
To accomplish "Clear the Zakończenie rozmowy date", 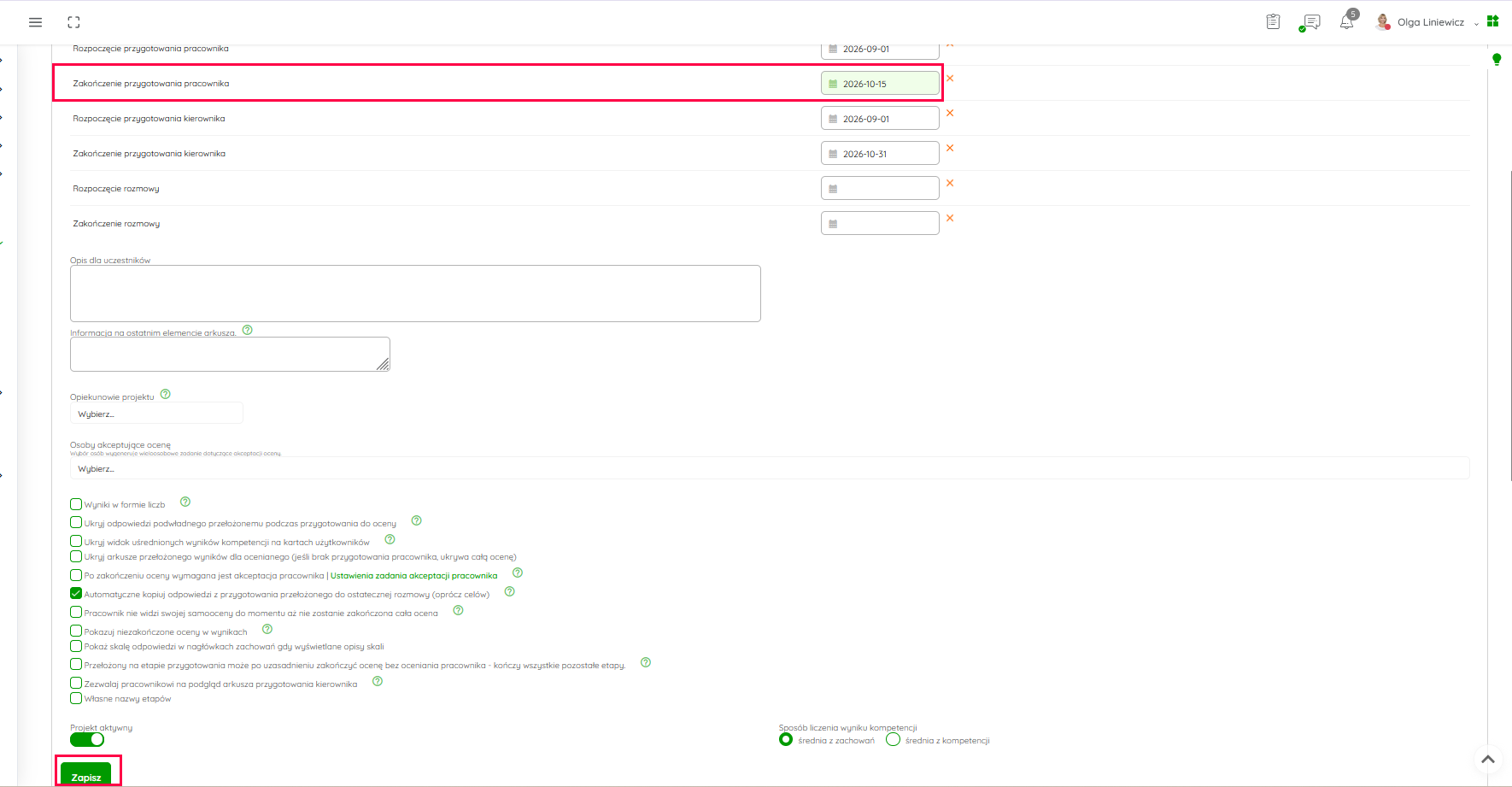I will [x=950, y=219].
